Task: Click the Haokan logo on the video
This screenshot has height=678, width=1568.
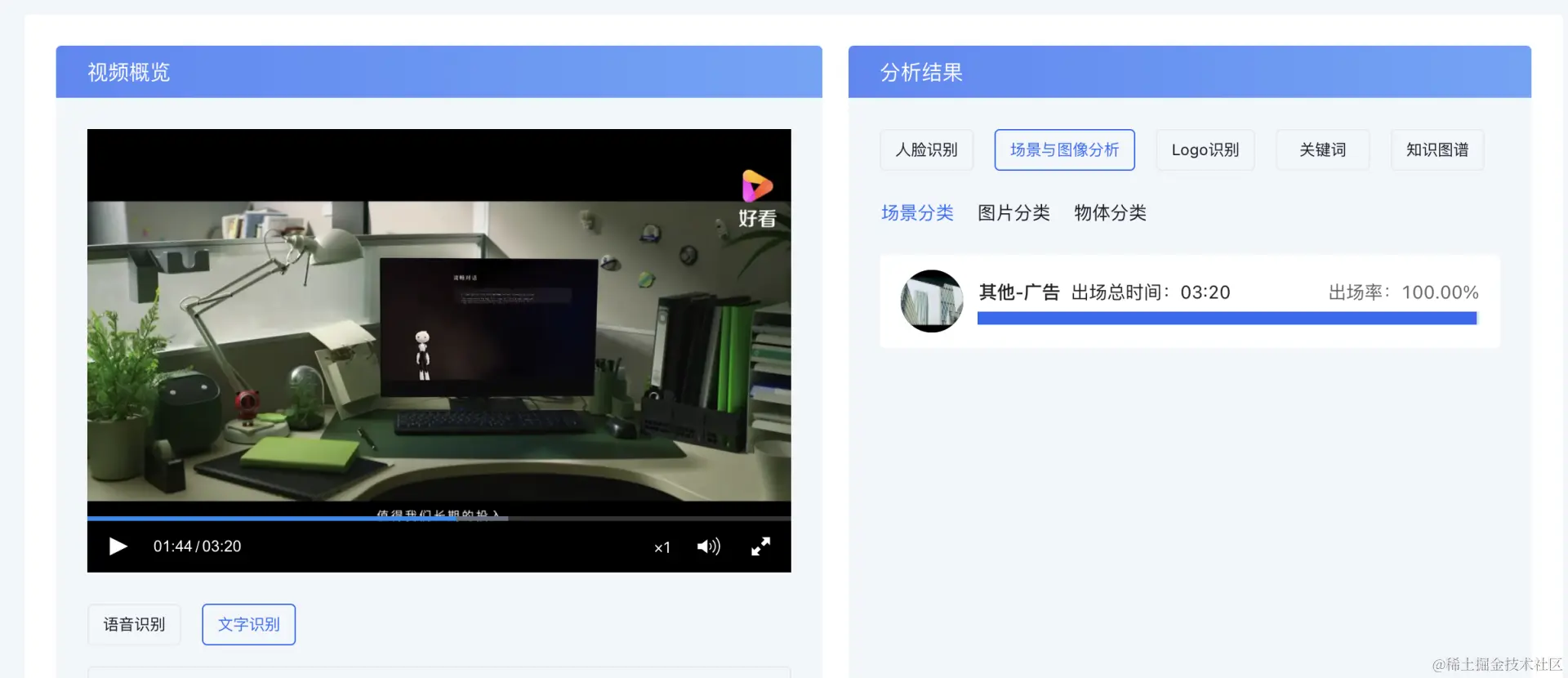Action: 757,198
